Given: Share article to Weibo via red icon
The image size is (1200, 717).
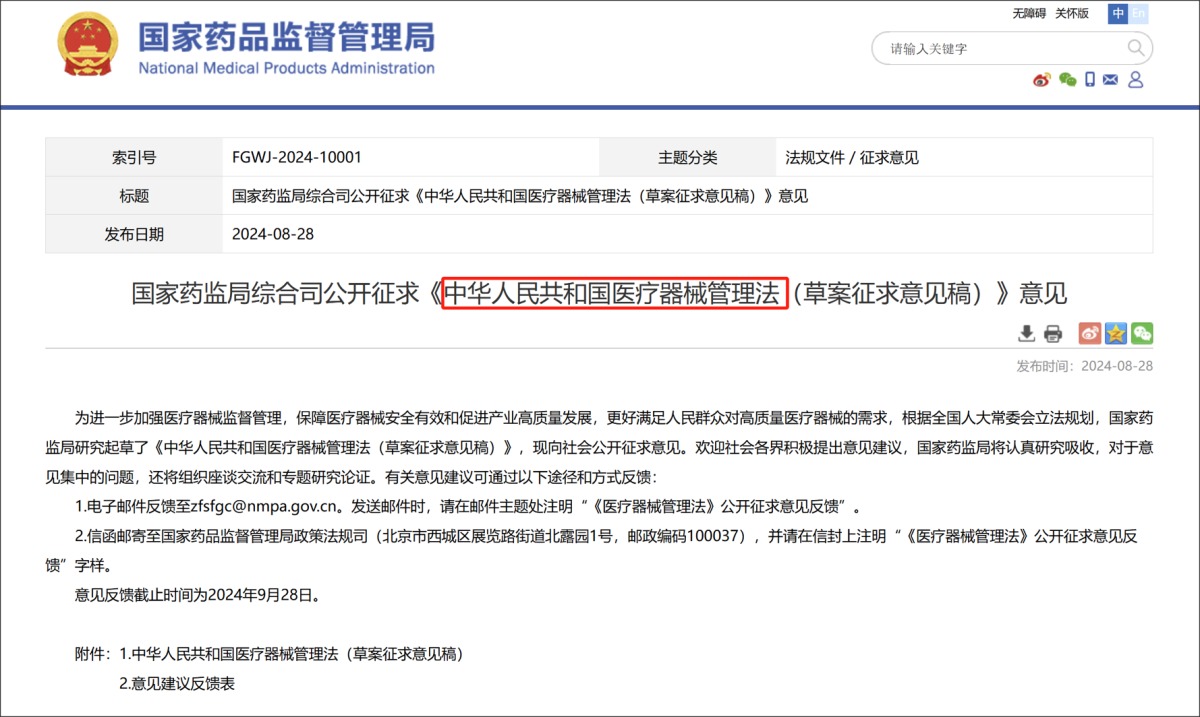Looking at the screenshot, I should pos(1089,333).
